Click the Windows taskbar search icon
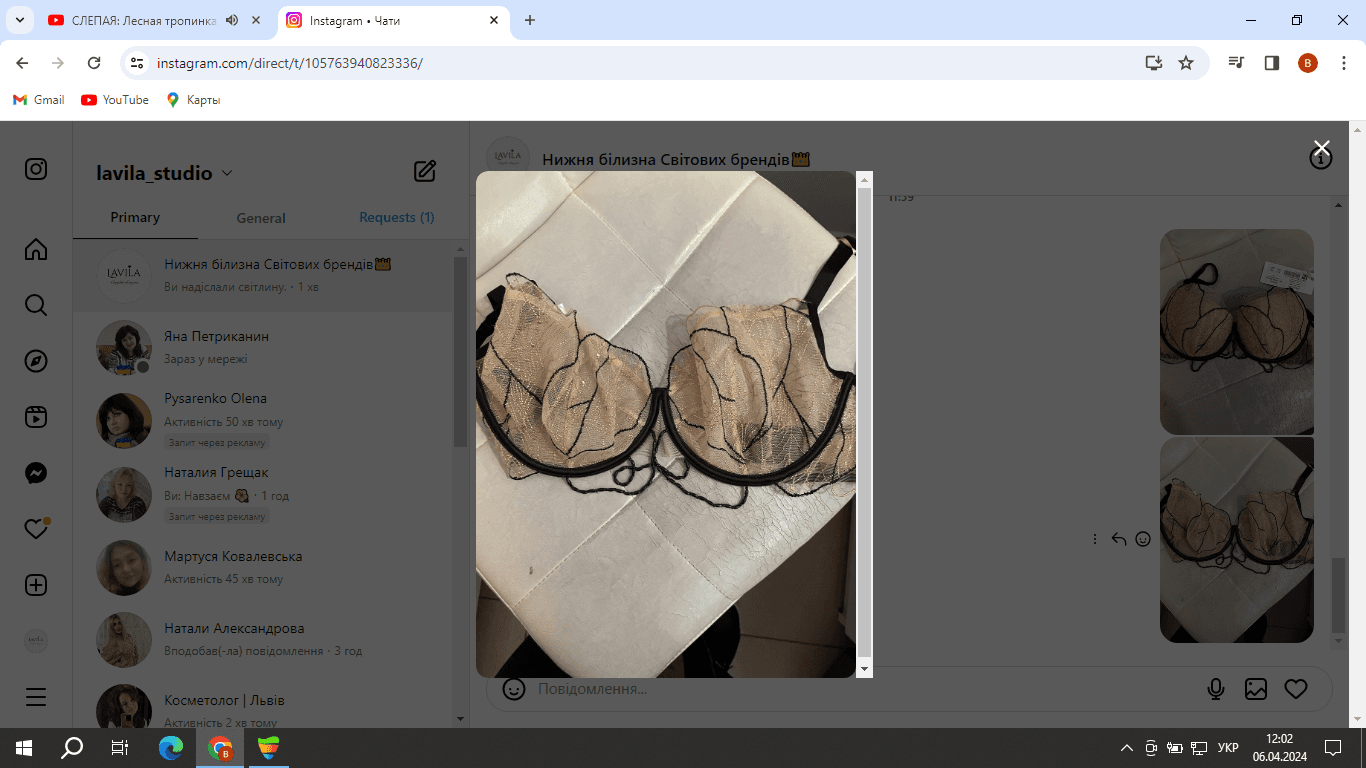Screen dimensions: 1366x768 (72, 747)
